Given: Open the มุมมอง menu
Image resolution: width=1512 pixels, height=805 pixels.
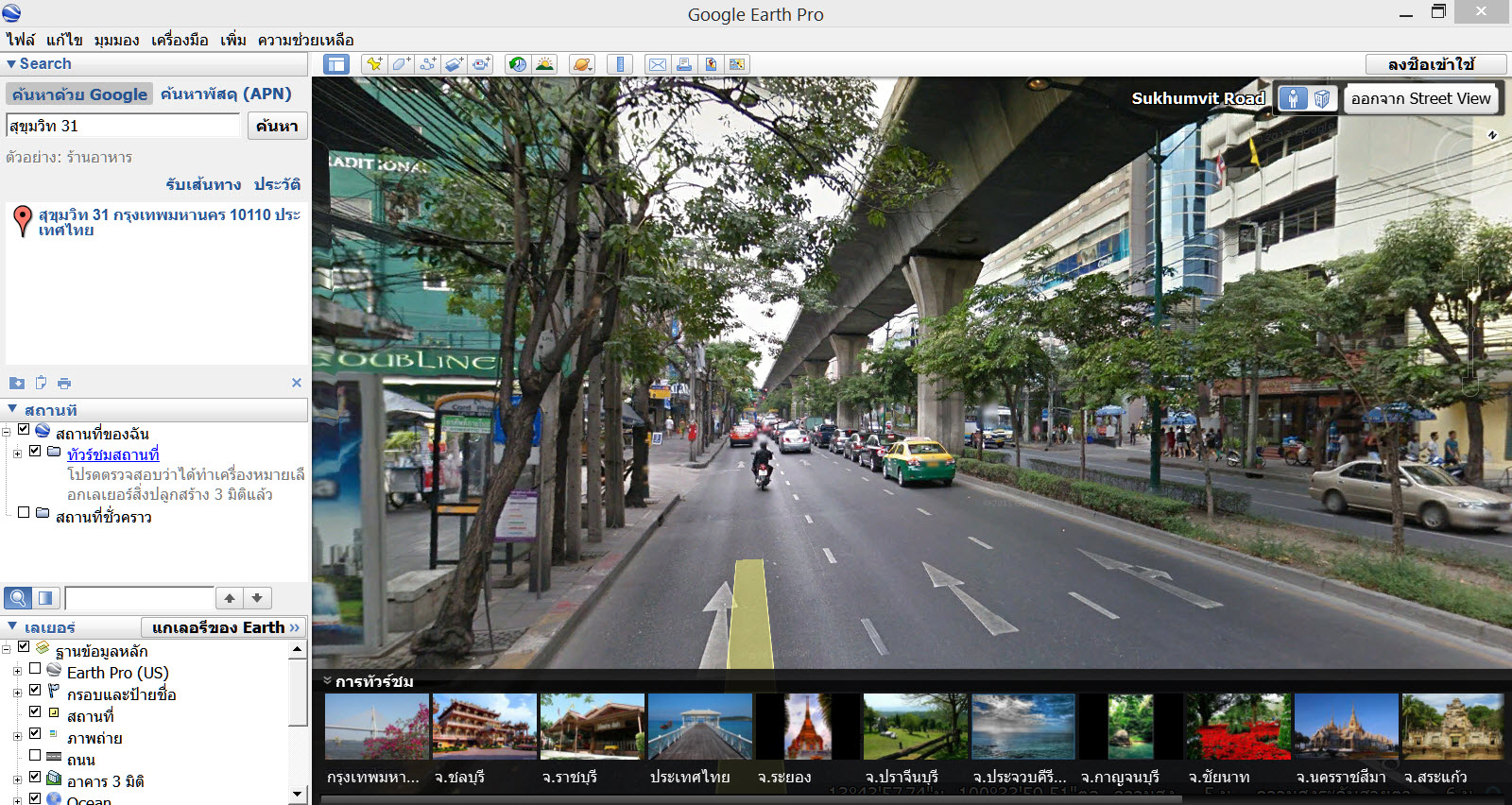Looking at the screenshot, I should [116, 40].
